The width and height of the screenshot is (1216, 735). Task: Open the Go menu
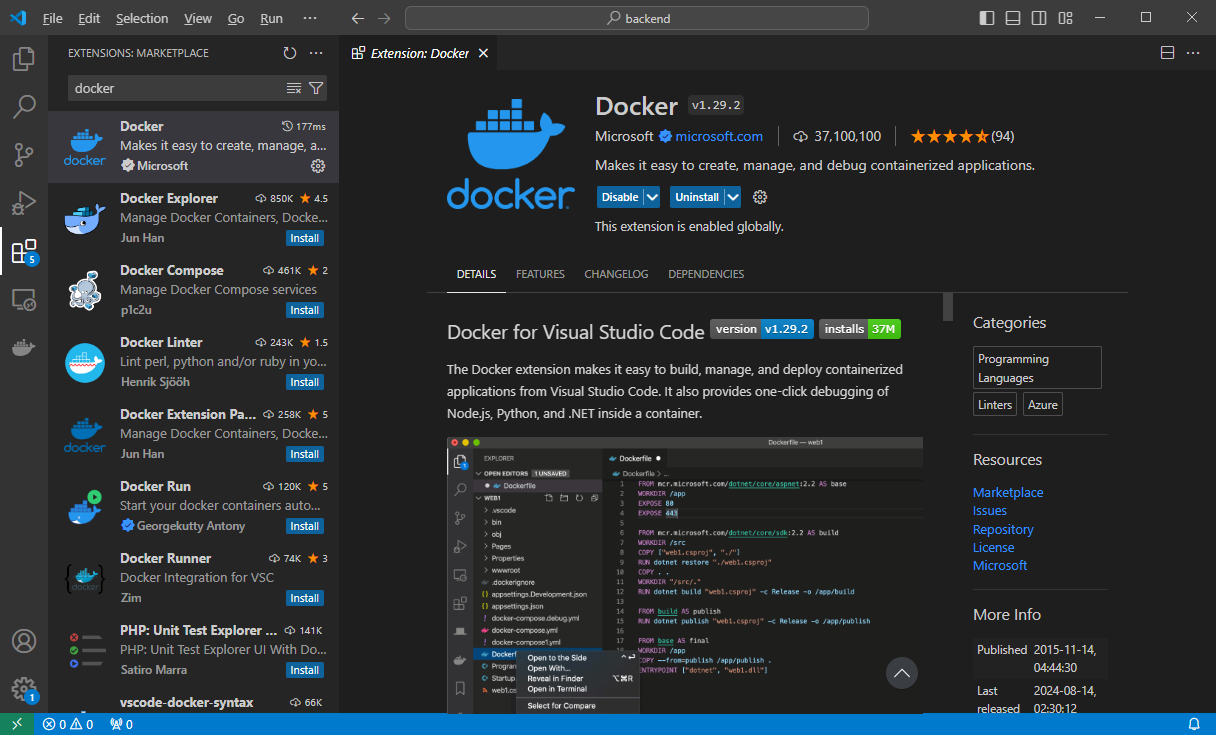[x=236, y=18]
